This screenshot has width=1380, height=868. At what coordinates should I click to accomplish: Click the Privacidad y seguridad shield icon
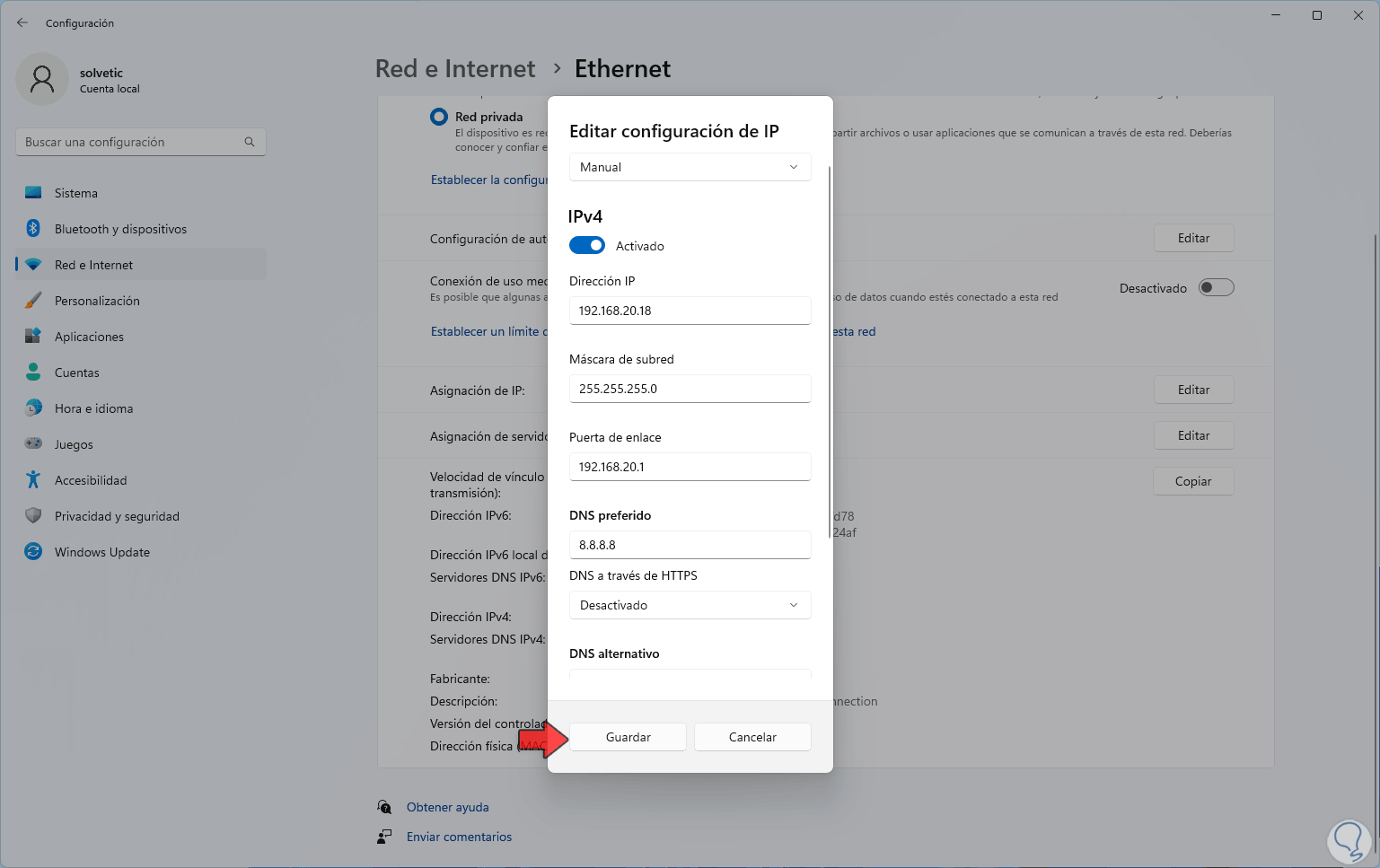(x=33, y=516)
